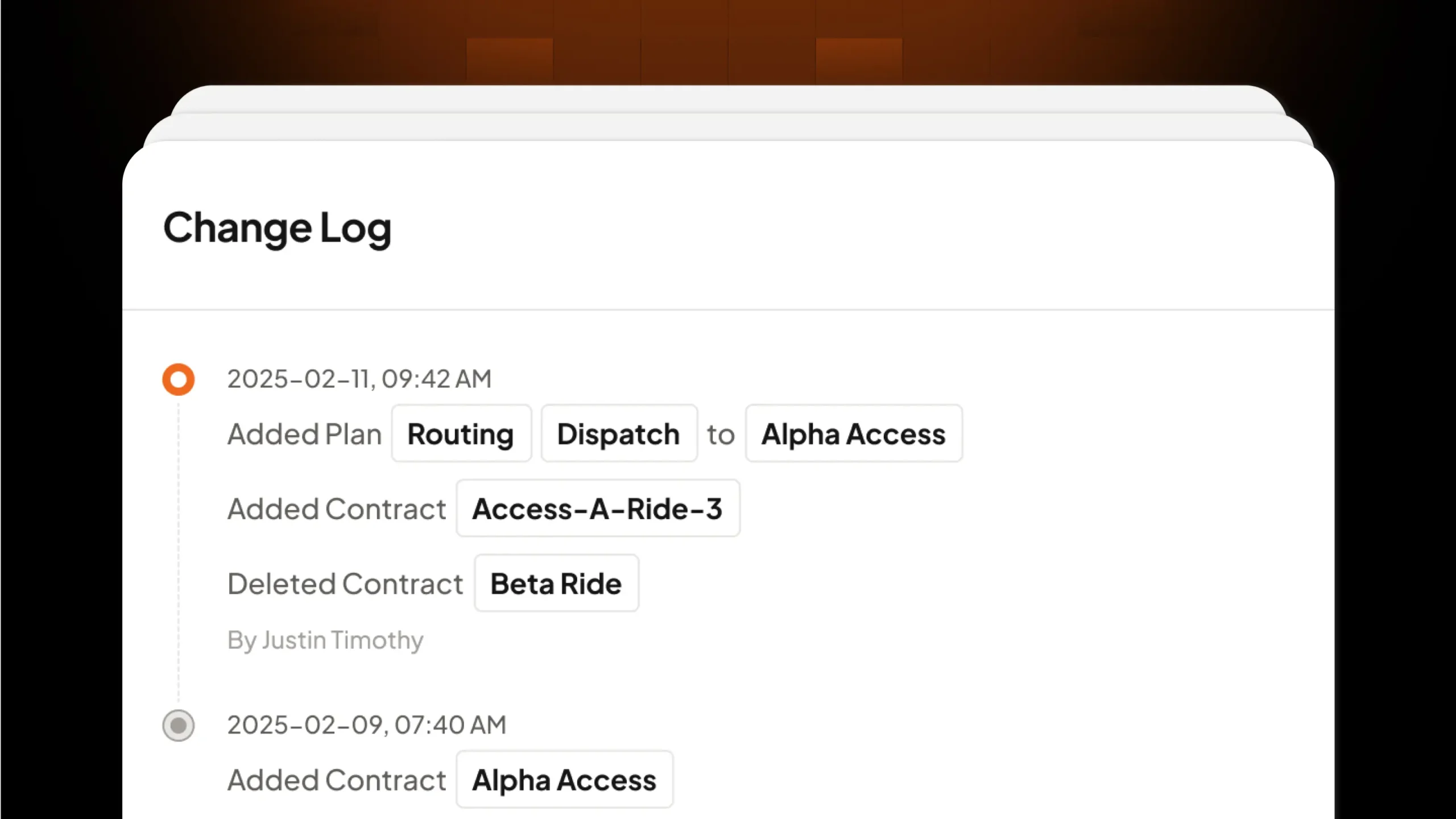The height and width of the screenshot is (819, 1456).
Task: Click the 2025-02-11, 09:42 AM timestamp
Action: point(359,379)
